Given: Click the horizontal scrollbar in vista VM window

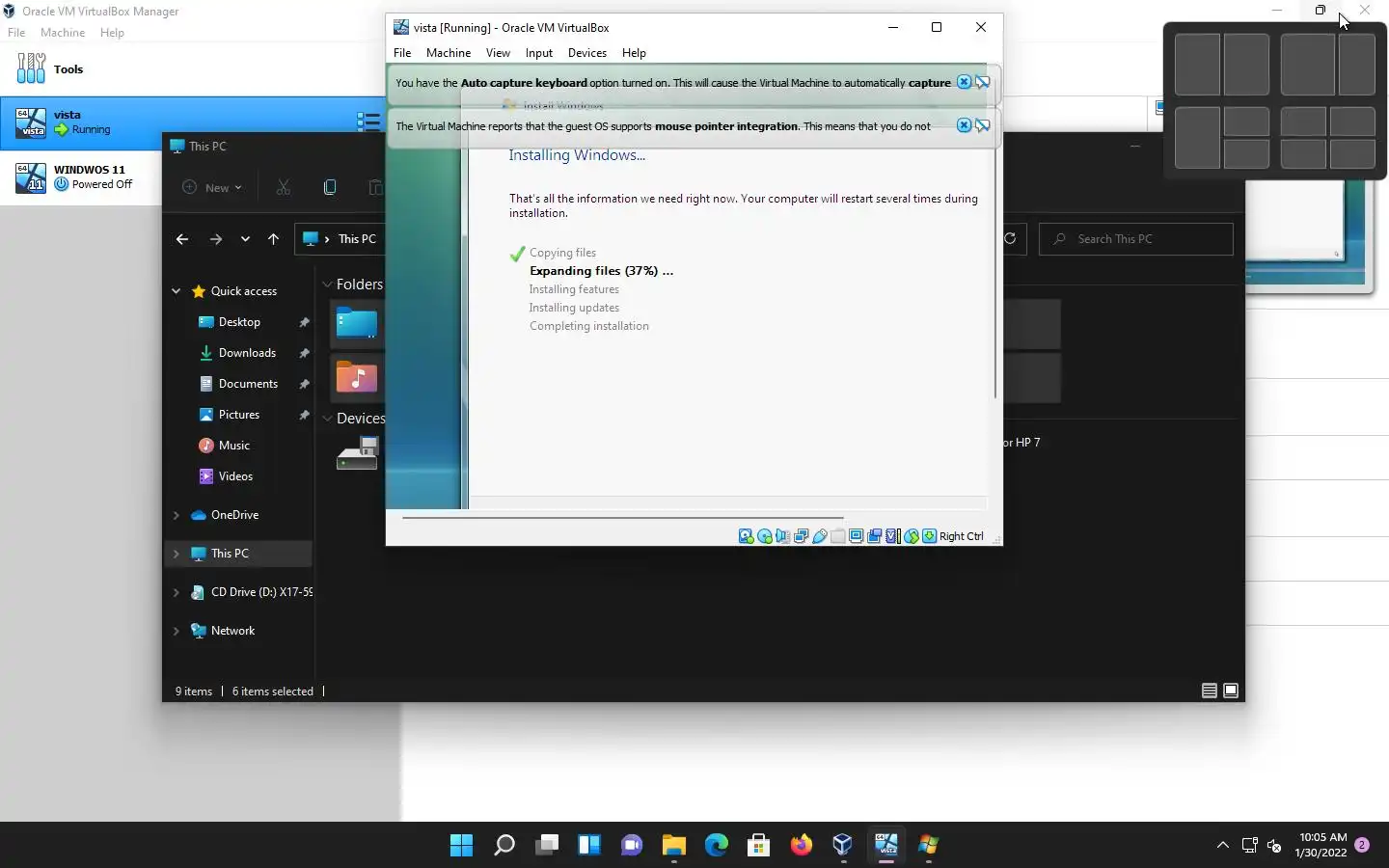Looking at the screenshot, I should coord(623,518).
